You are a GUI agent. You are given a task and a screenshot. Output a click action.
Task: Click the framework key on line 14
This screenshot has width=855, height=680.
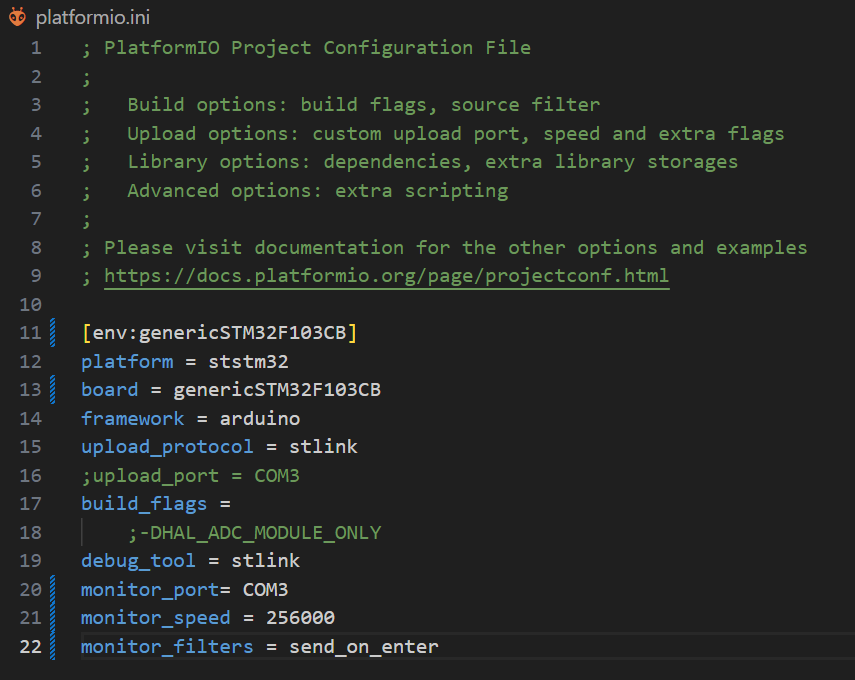click(132, 418)
